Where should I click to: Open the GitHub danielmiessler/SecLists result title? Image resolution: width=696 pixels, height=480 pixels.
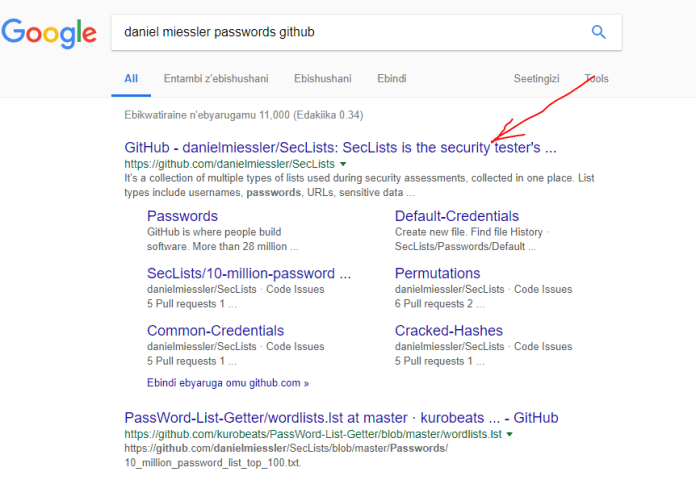(x=340, y=147)
